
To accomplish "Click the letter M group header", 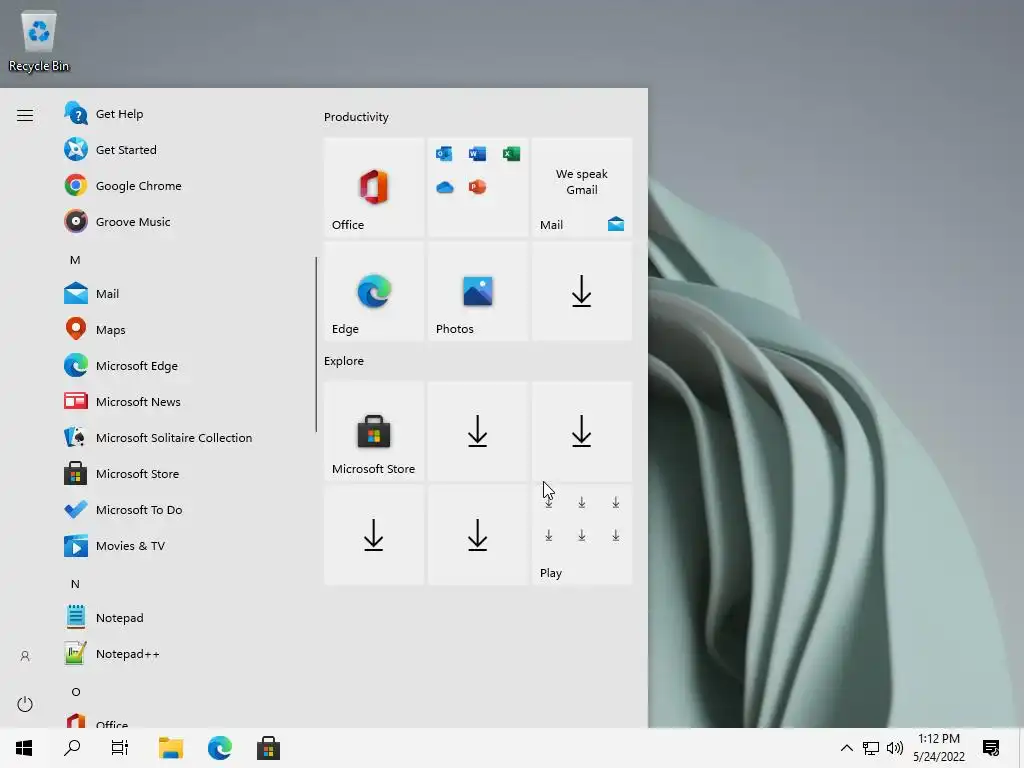I will pos(75,260).
